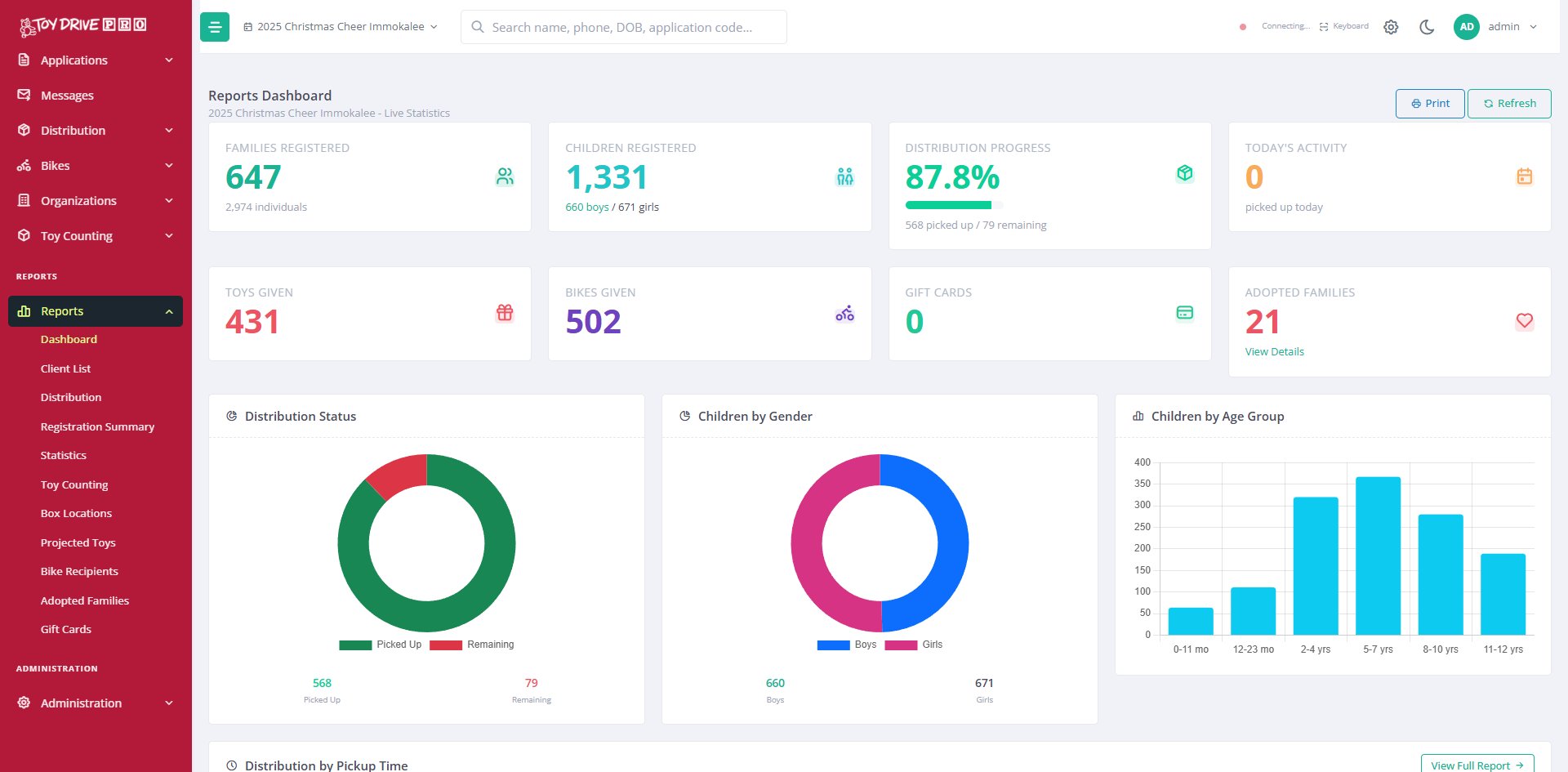This screenshot has height=772, width=1568.
Task: Toggle the Remaining legend swatch
Action: click(446, 645)
